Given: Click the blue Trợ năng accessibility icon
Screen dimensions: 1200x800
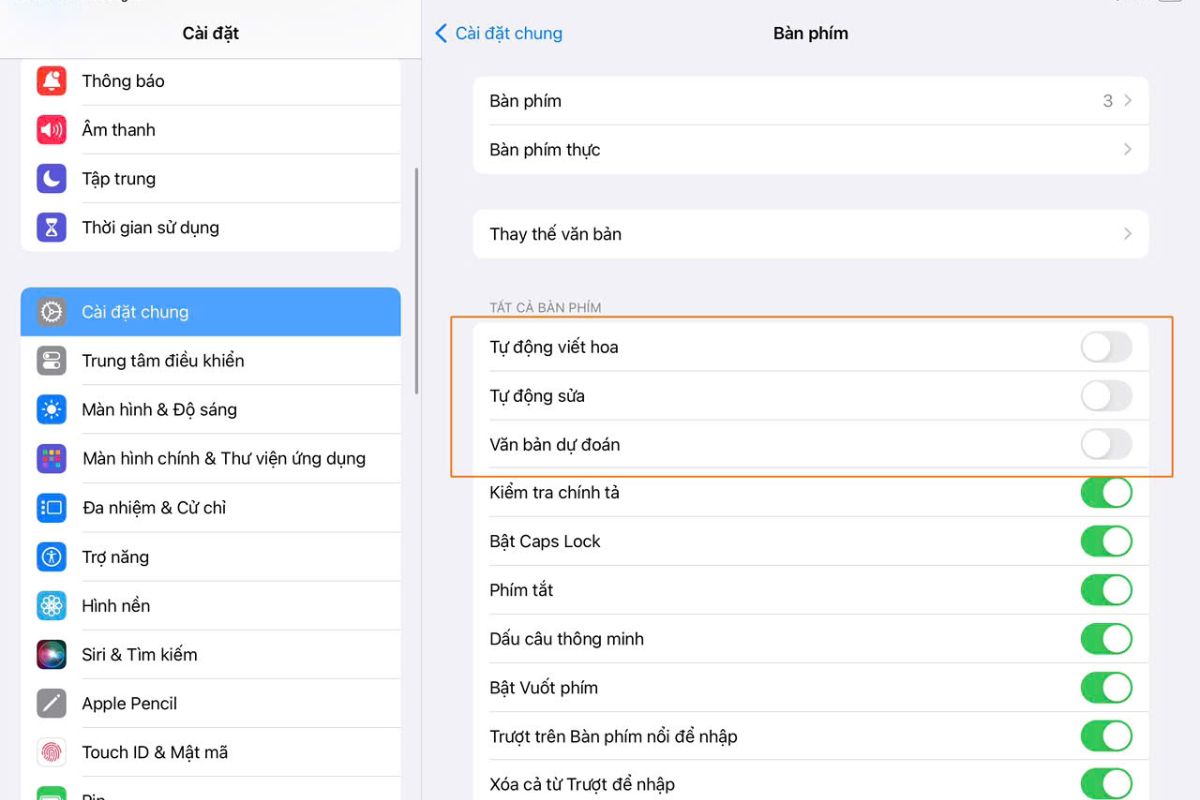Looking at the screenshot, I should tap(51, 557).
